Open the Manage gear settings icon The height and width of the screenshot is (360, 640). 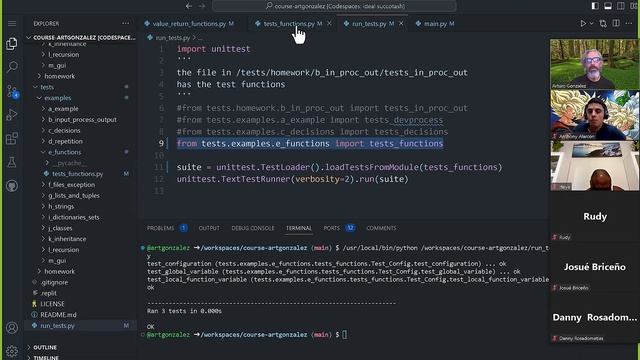tap(12, 351)
